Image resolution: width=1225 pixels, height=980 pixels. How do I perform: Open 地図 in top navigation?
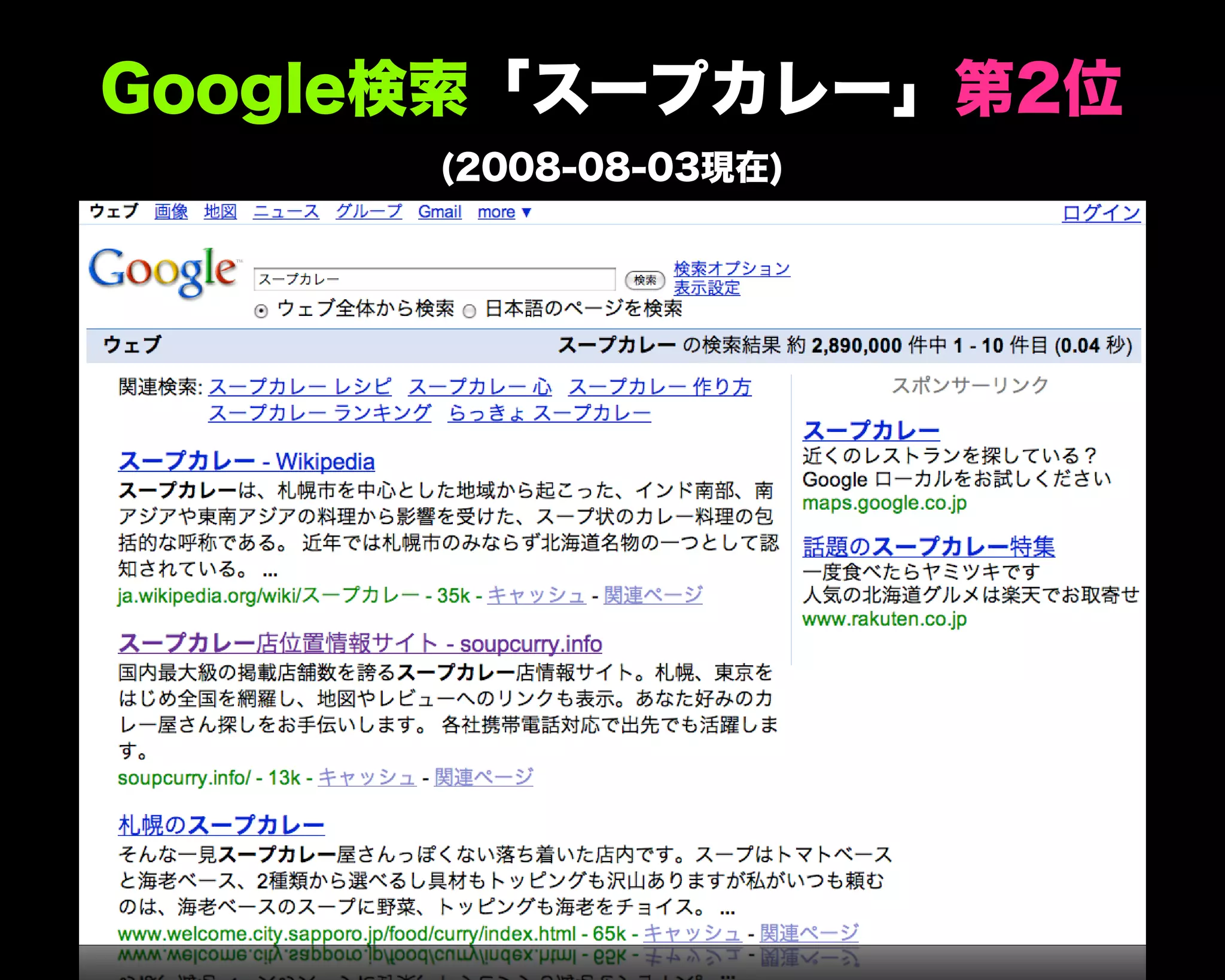220,212
